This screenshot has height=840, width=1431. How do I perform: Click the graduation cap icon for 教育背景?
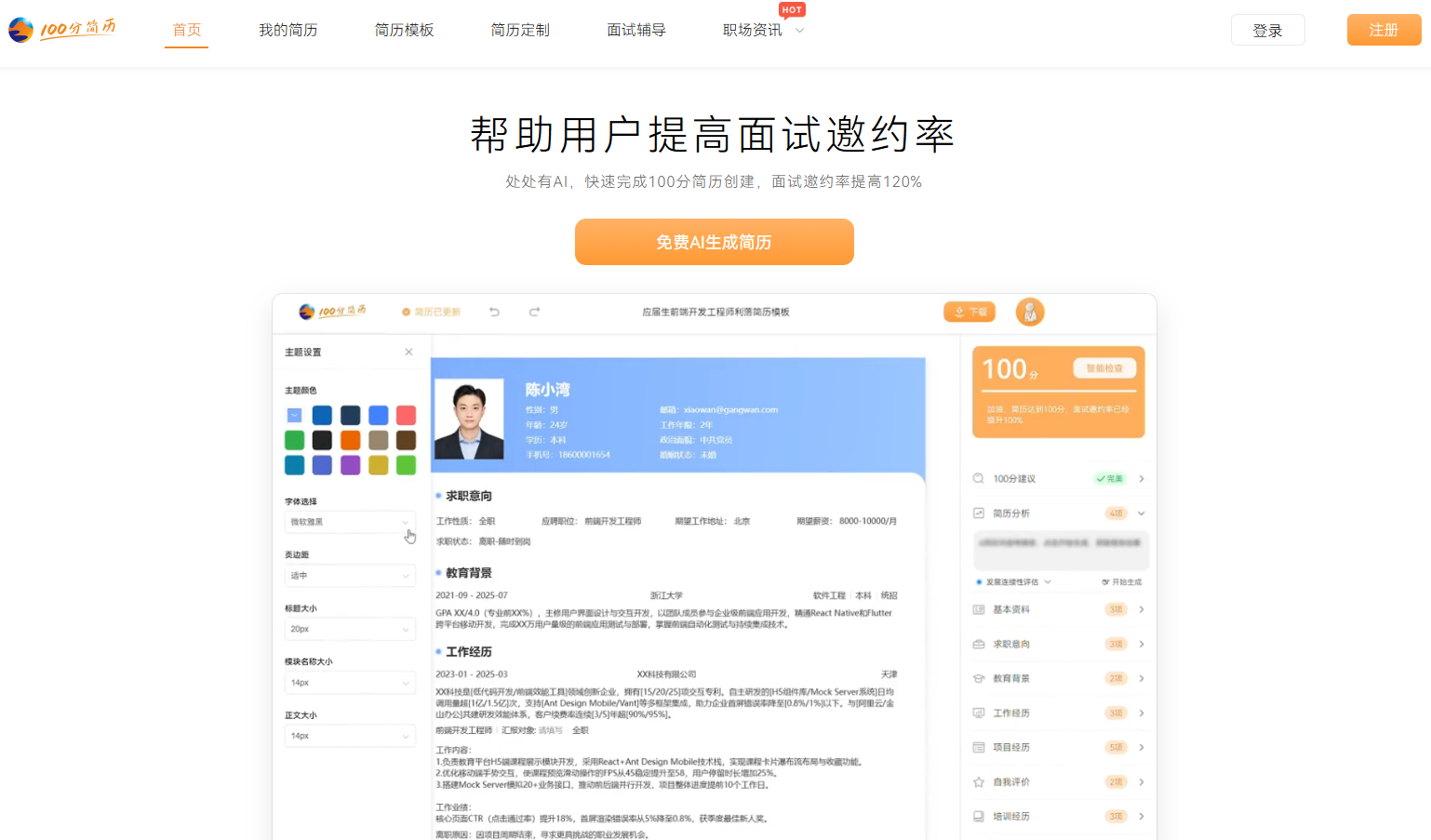[x=980, y=678]
